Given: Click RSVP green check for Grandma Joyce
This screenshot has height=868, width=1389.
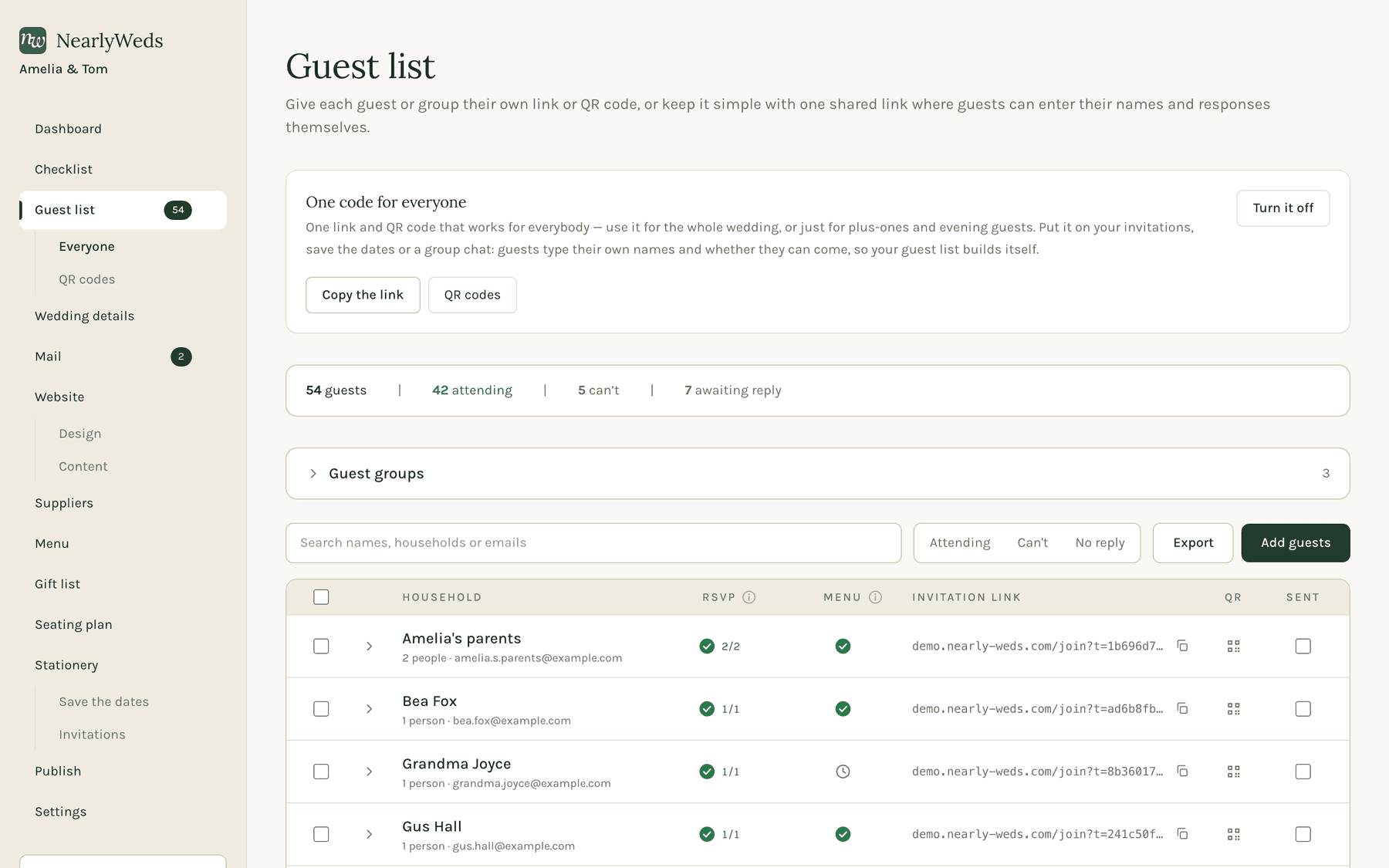Looking at the screenshot, I should [x=707, y=771].
